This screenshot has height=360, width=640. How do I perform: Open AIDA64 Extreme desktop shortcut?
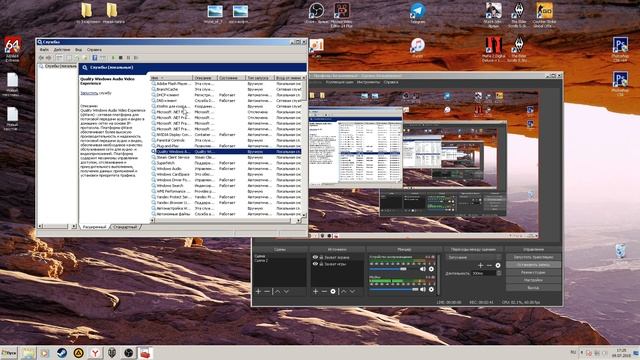coord(12,49)
